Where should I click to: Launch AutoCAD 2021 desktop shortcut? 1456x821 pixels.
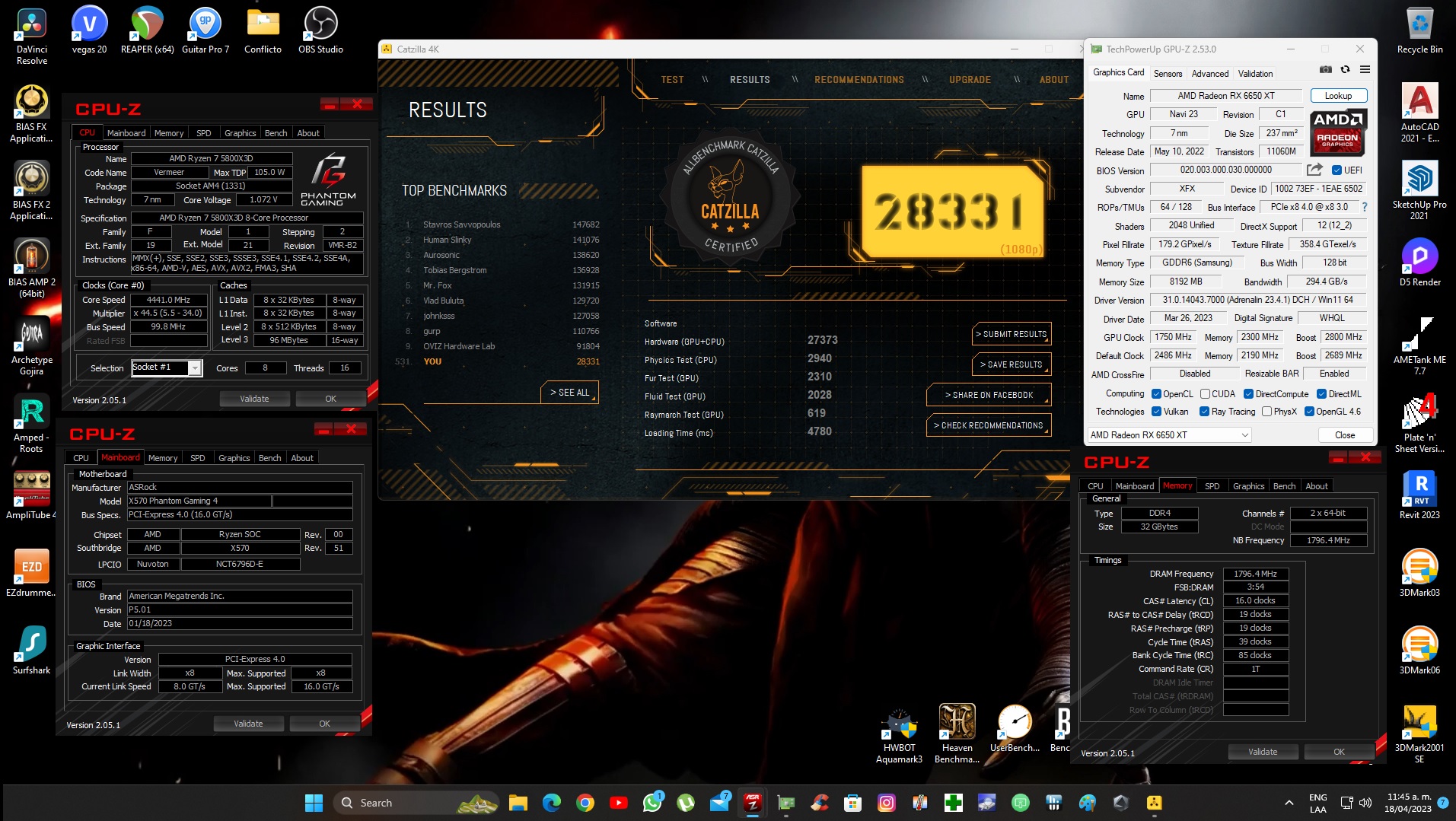click(x=1419, y=113)
